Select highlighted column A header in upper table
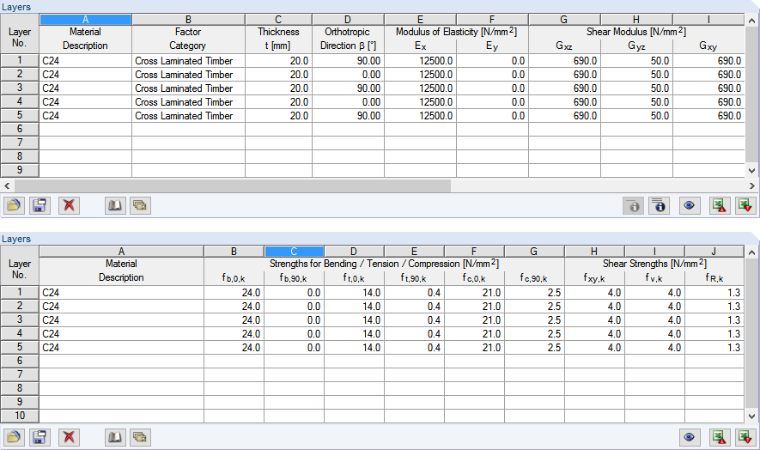The height and width of the screenshot is (450, 760). [x=85, y=19]
